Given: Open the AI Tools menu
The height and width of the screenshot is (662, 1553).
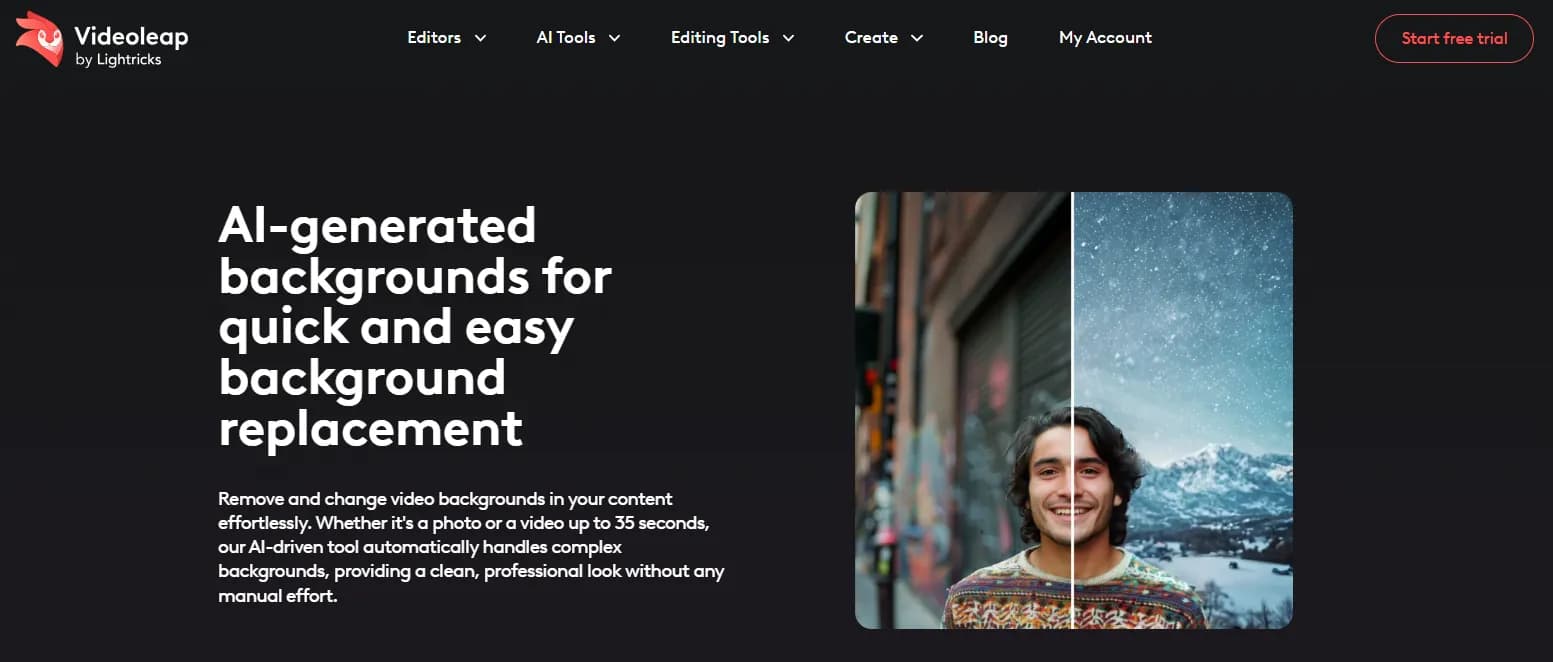Looking at the screenshot, I should tap(566, 38).
